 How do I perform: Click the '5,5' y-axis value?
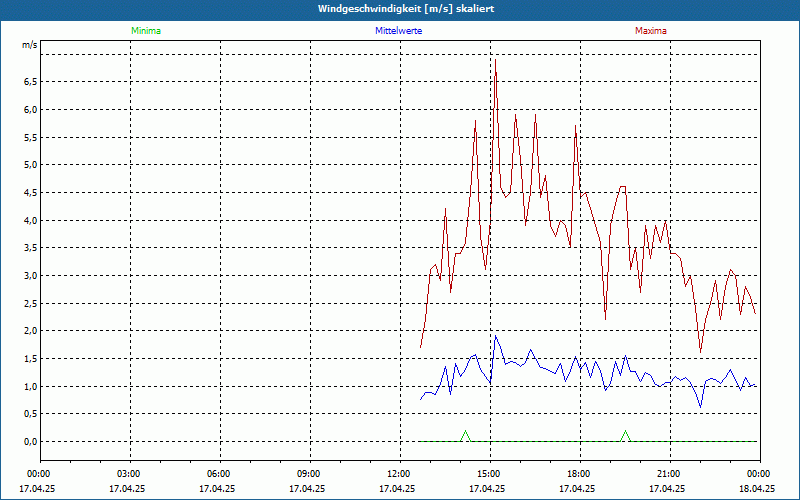(30, 137)
